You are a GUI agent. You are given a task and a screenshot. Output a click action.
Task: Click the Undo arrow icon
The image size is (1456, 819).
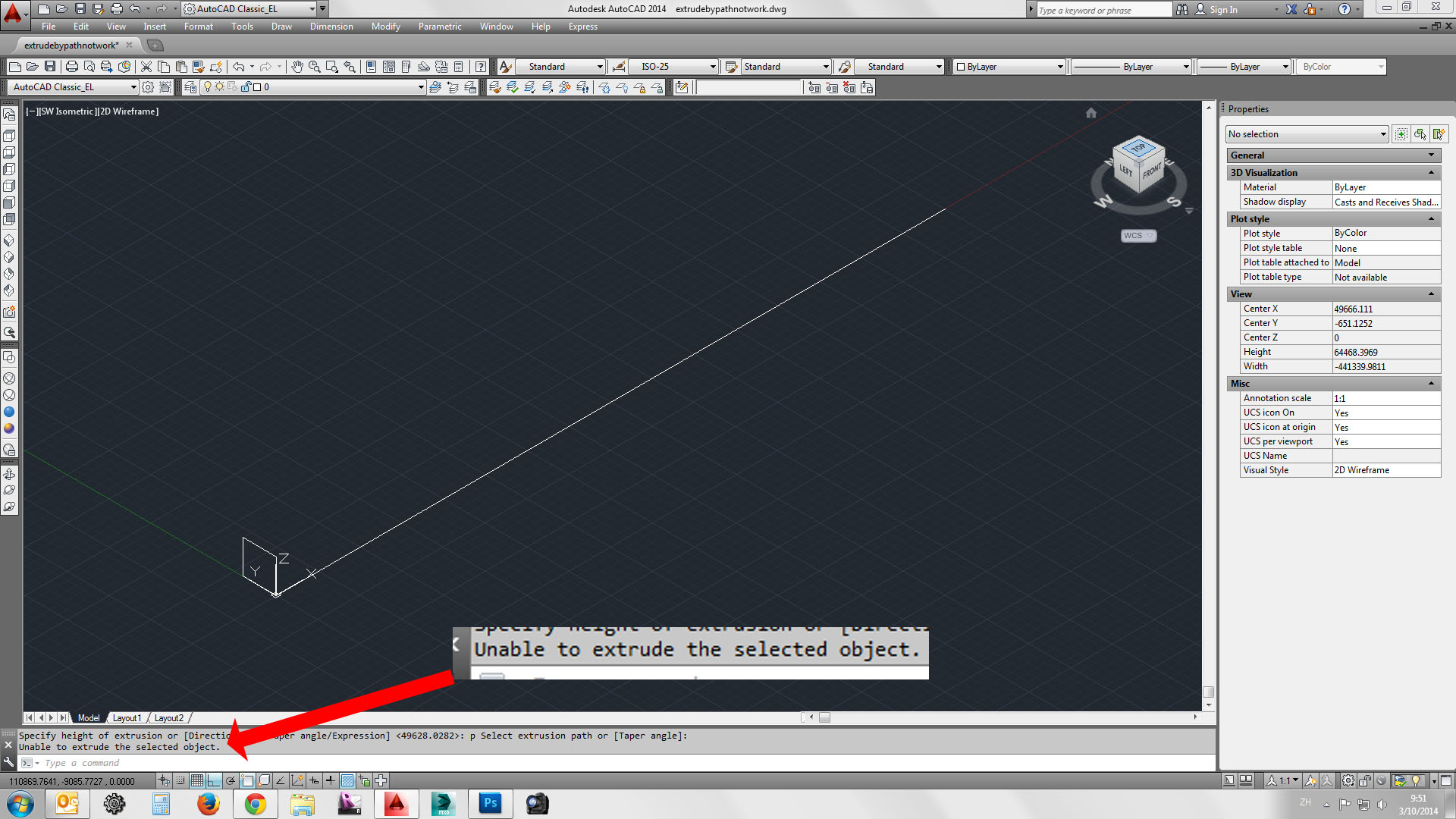coord(238,67)
